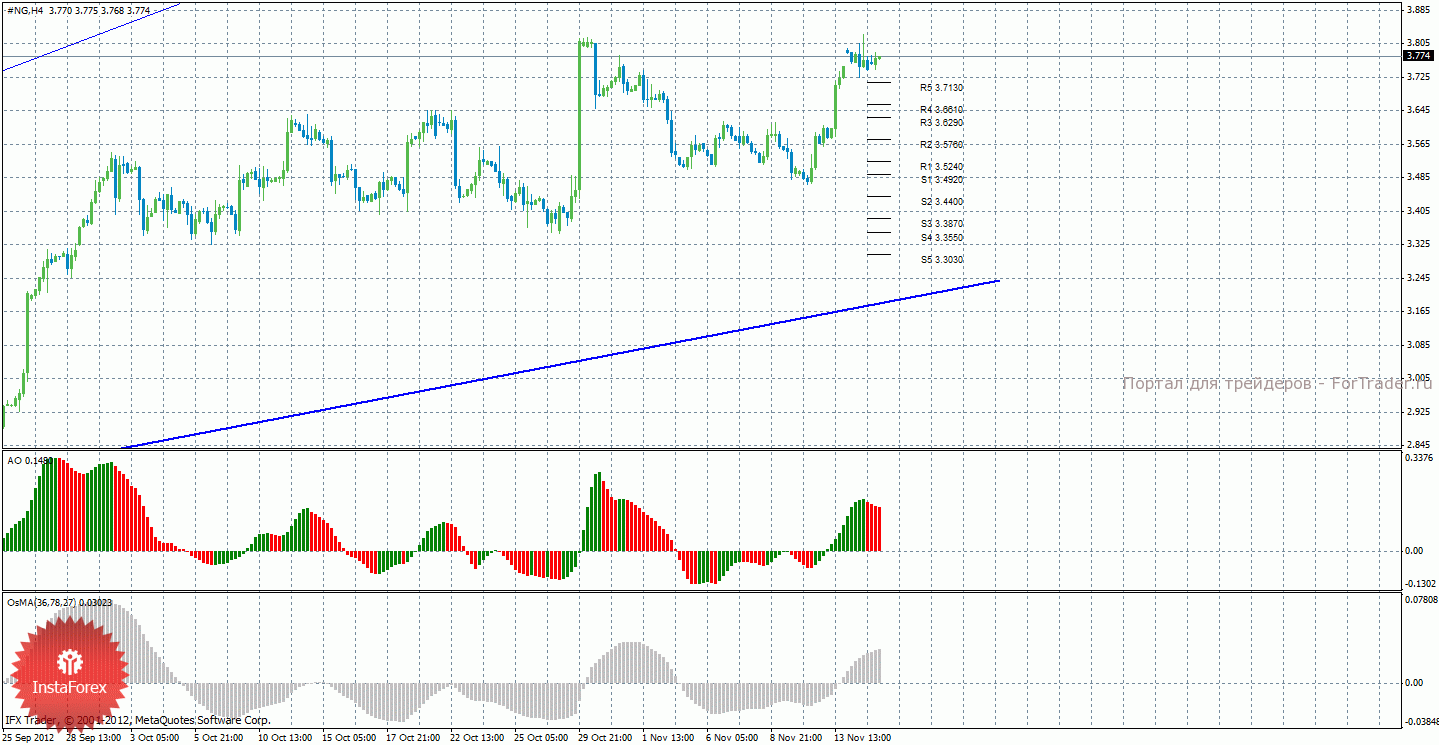
Task: Click the 28 Sep 13:00 time label
Action: point(95,737)
